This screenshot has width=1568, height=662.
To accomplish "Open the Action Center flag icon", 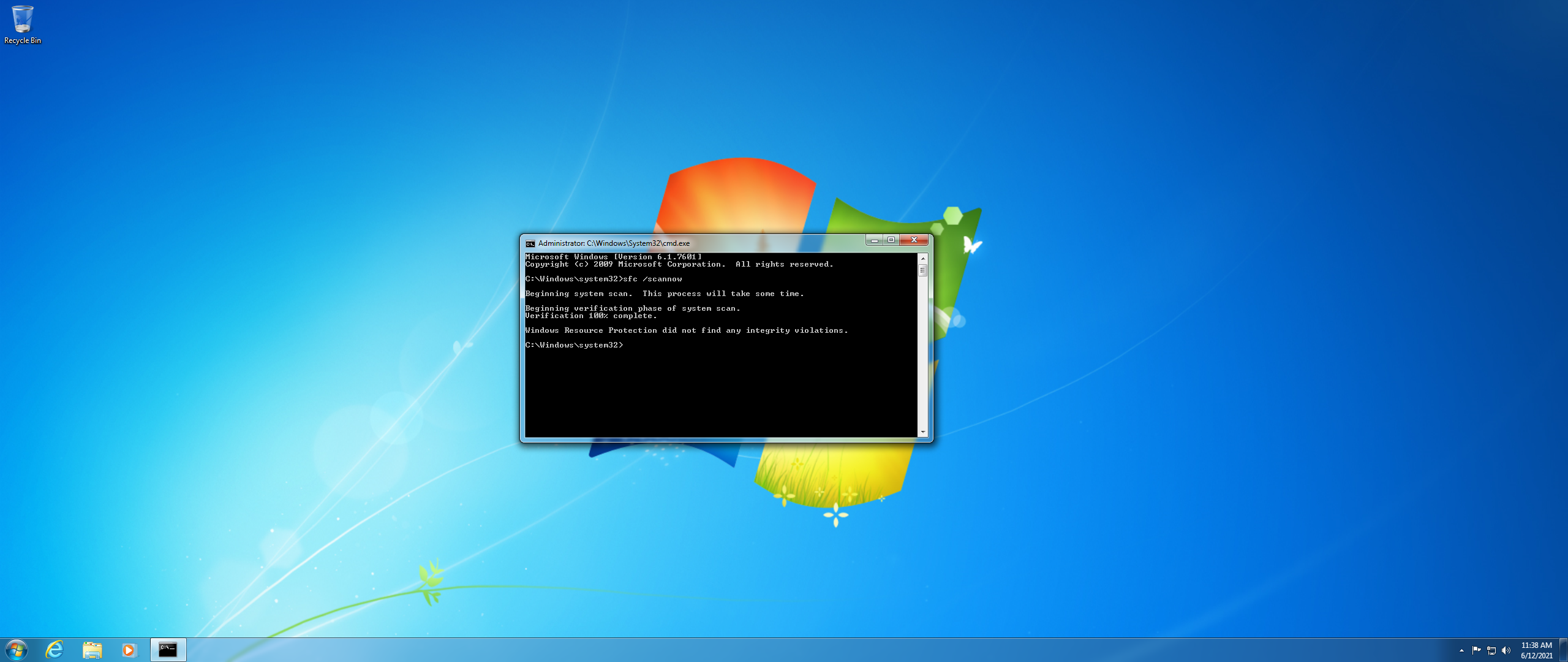I will pyautogui.click(x=1476, y=650).
